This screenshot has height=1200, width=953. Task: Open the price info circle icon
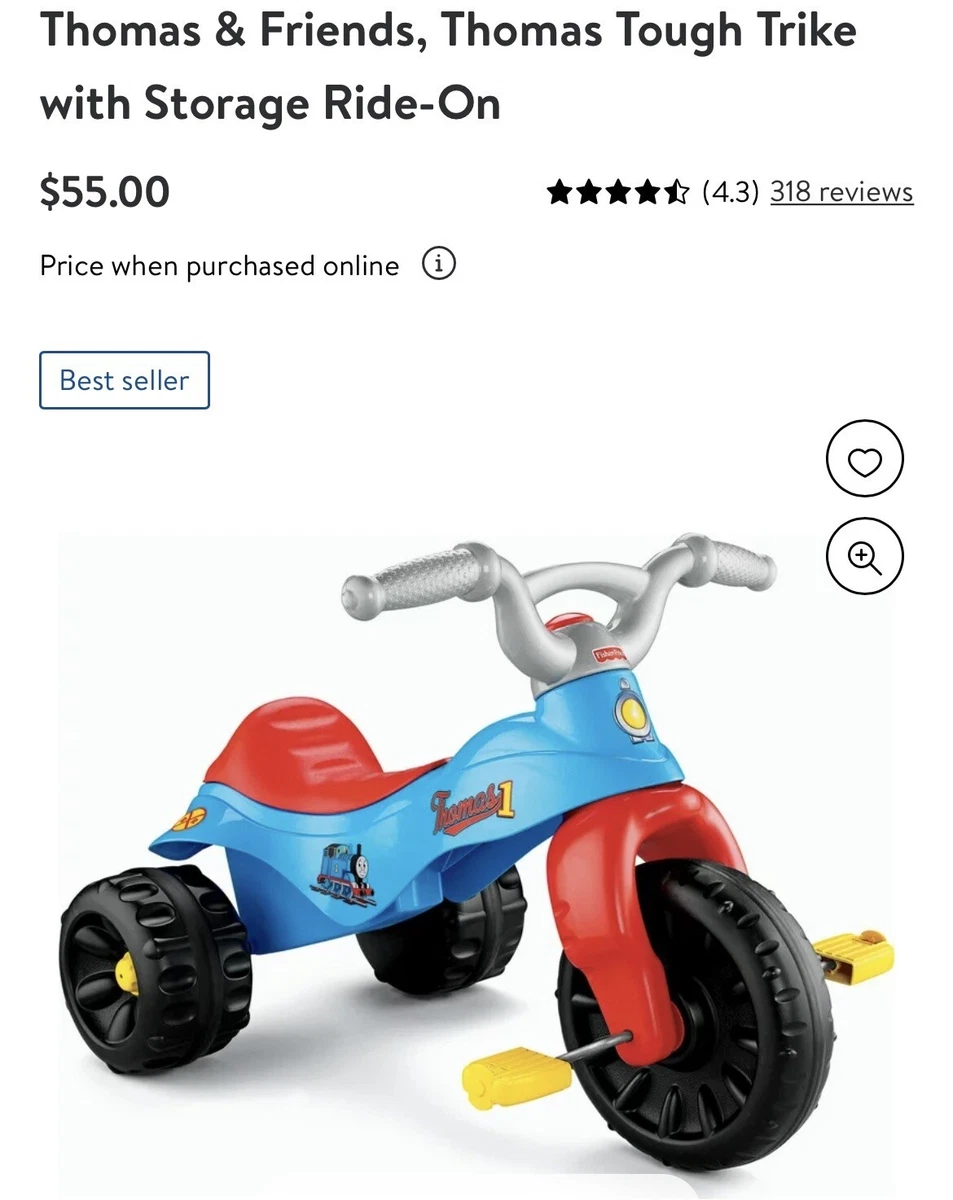point(438,265)
